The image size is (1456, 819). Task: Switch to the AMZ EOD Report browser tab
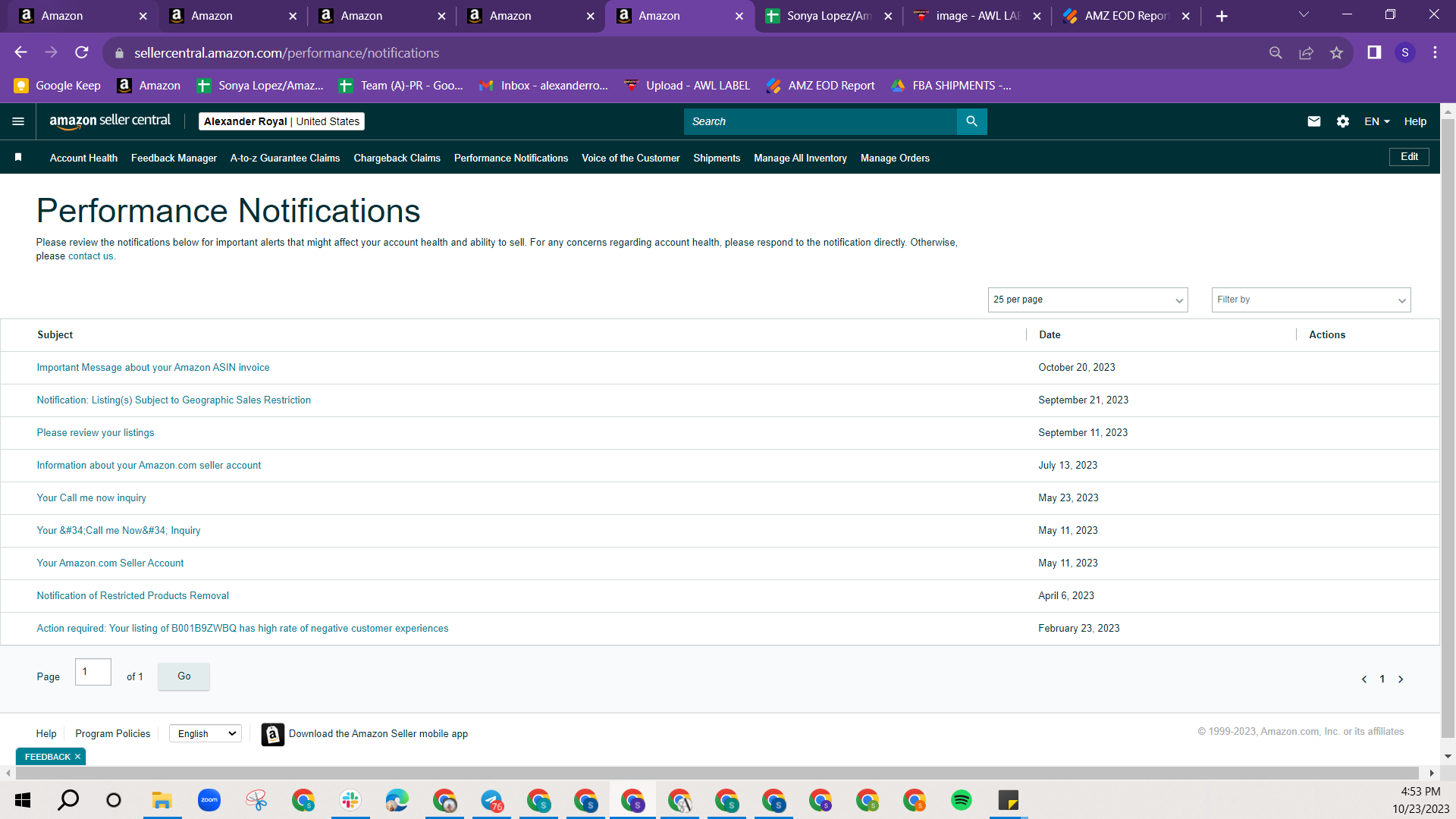1126,16
